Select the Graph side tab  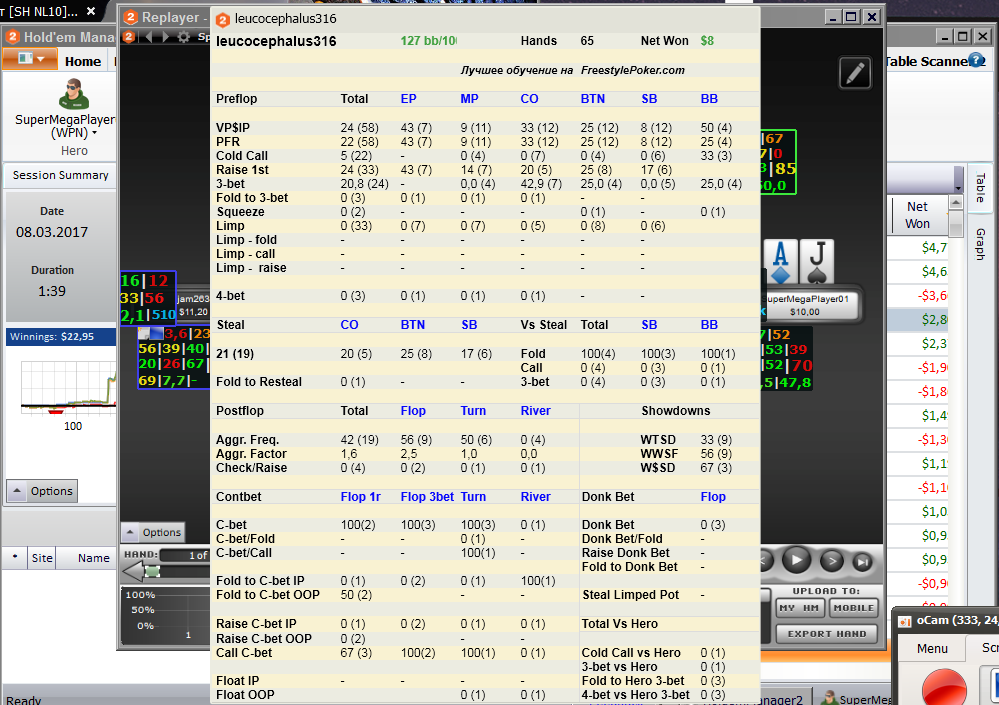[x=981, y=244]
